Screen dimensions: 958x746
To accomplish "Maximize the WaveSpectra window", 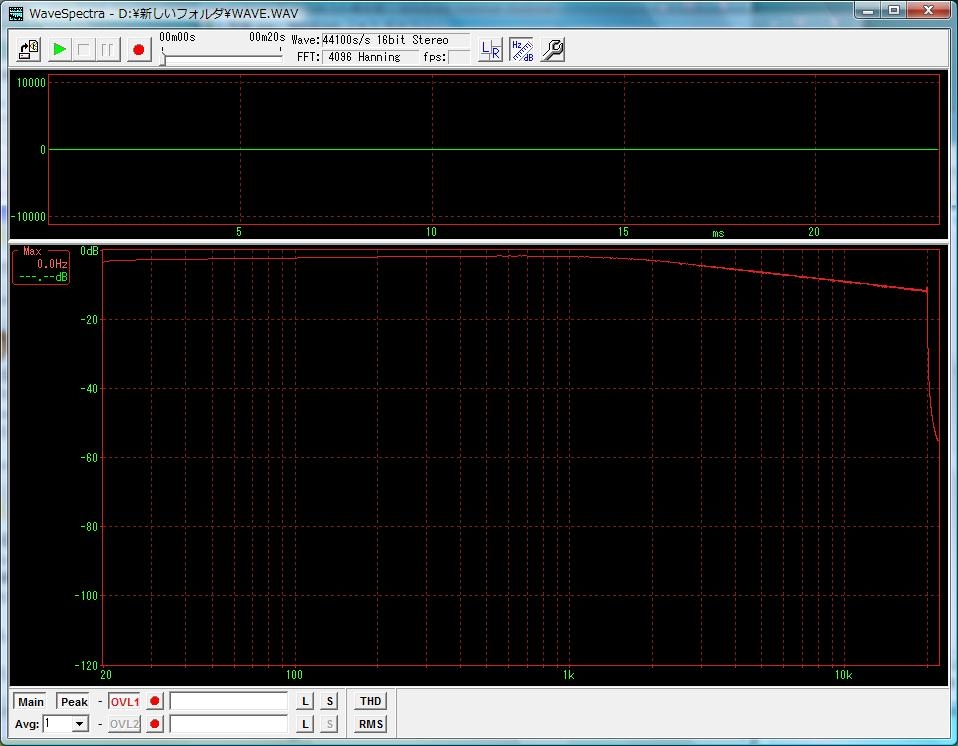I will [894, 10].
